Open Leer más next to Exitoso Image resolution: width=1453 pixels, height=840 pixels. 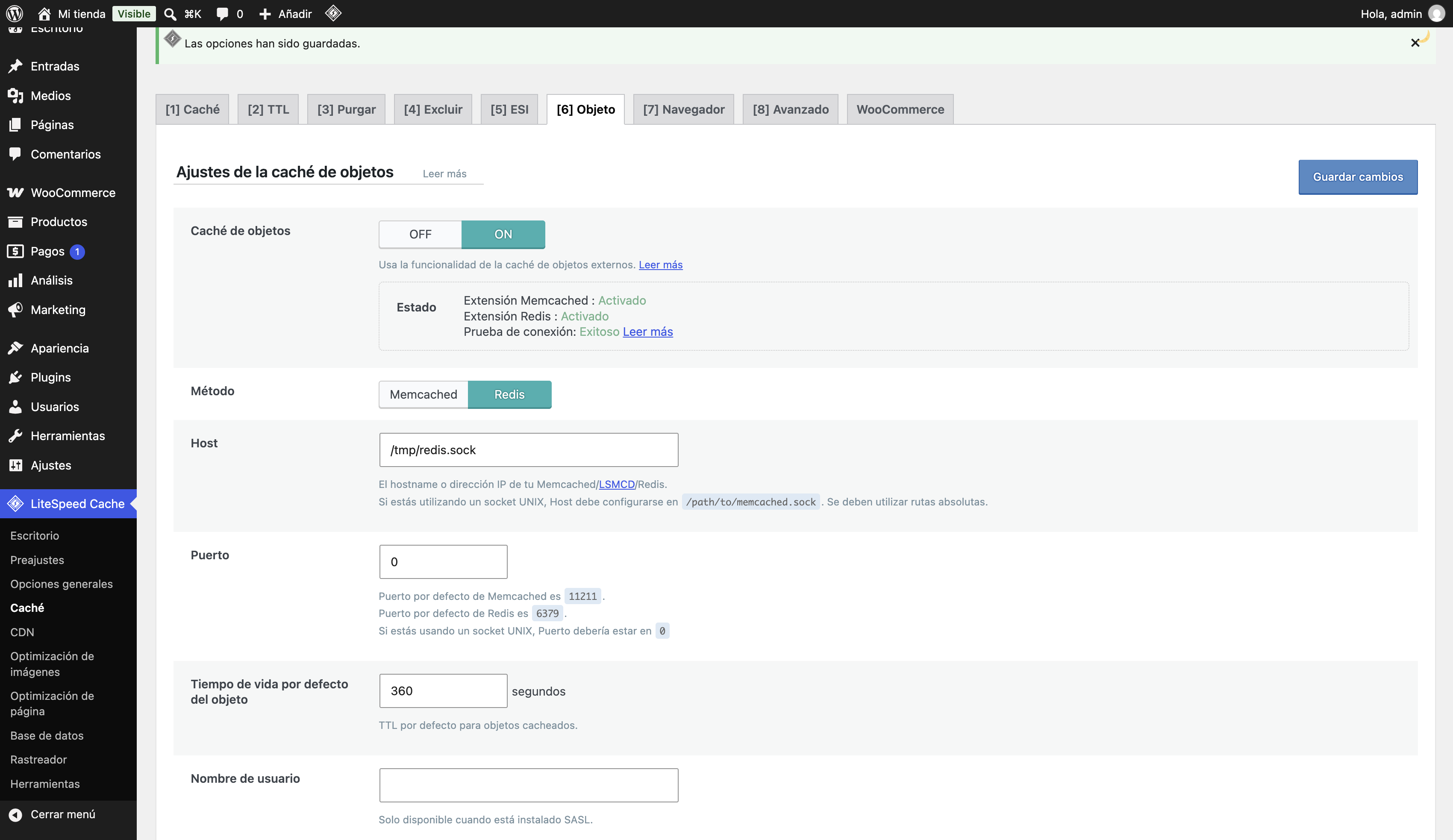(648, 332)
